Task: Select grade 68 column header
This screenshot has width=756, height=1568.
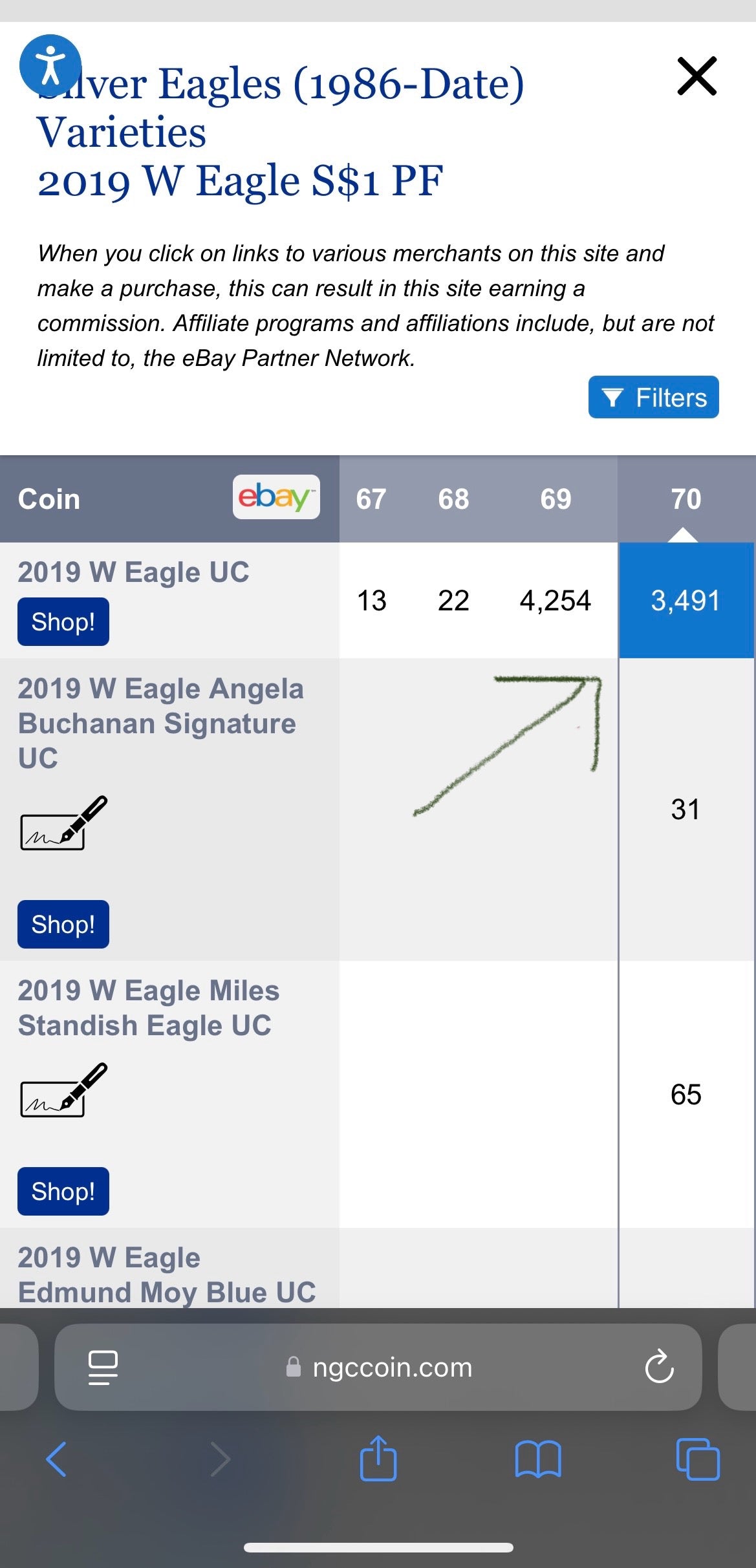Action: (x=453, y=499)
